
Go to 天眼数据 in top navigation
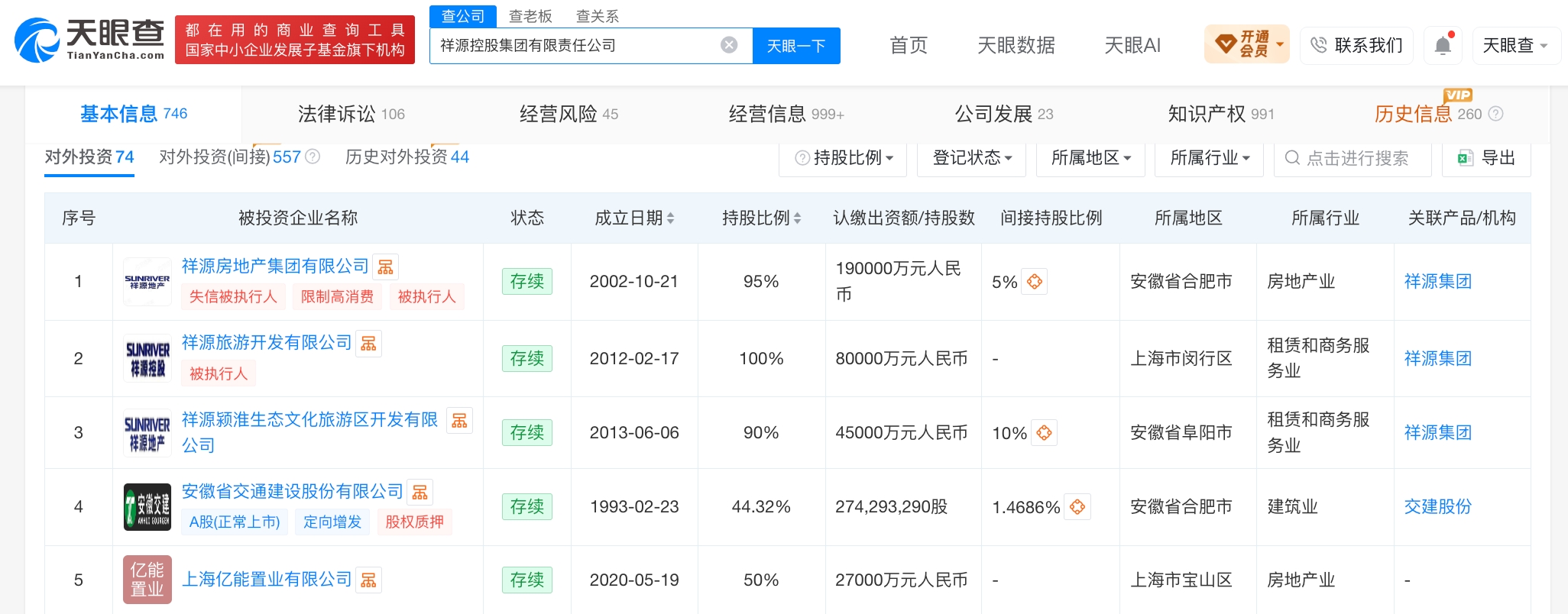[1016, 46]
